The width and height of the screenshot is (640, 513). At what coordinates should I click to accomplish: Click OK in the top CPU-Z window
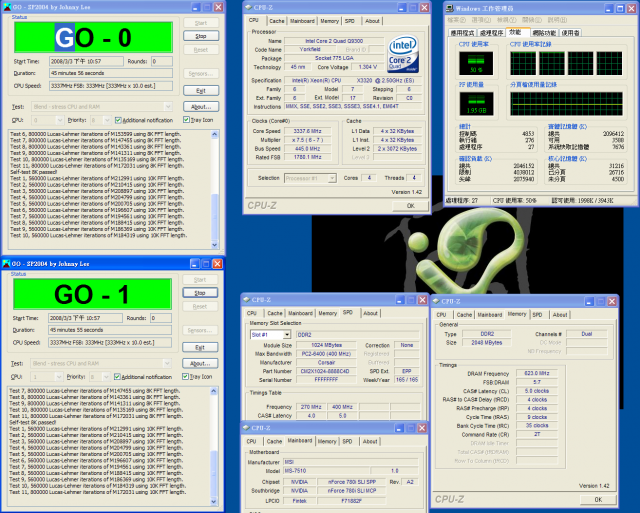coord(411,206)
